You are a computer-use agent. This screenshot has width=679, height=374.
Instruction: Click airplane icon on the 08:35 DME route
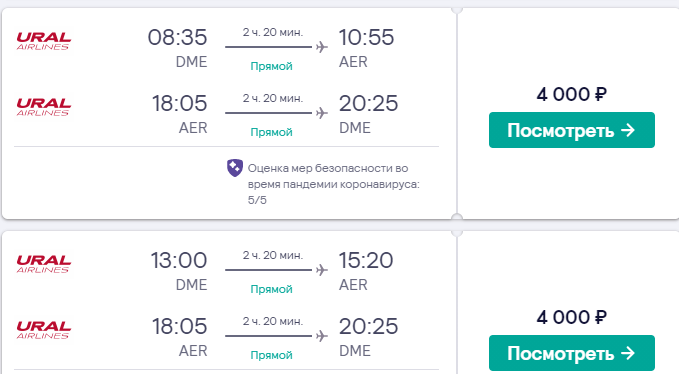[x=321, y=47]
